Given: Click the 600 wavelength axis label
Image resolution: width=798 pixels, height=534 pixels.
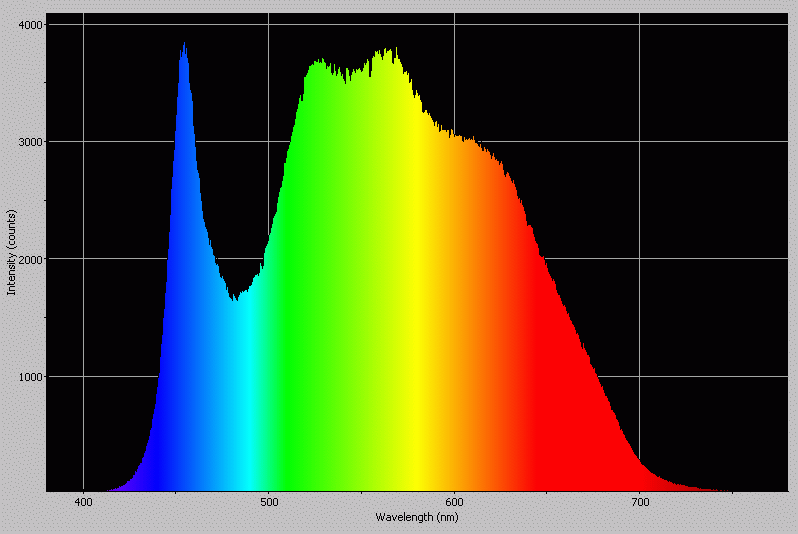Looking at the screenshot, I should point(454,502).
